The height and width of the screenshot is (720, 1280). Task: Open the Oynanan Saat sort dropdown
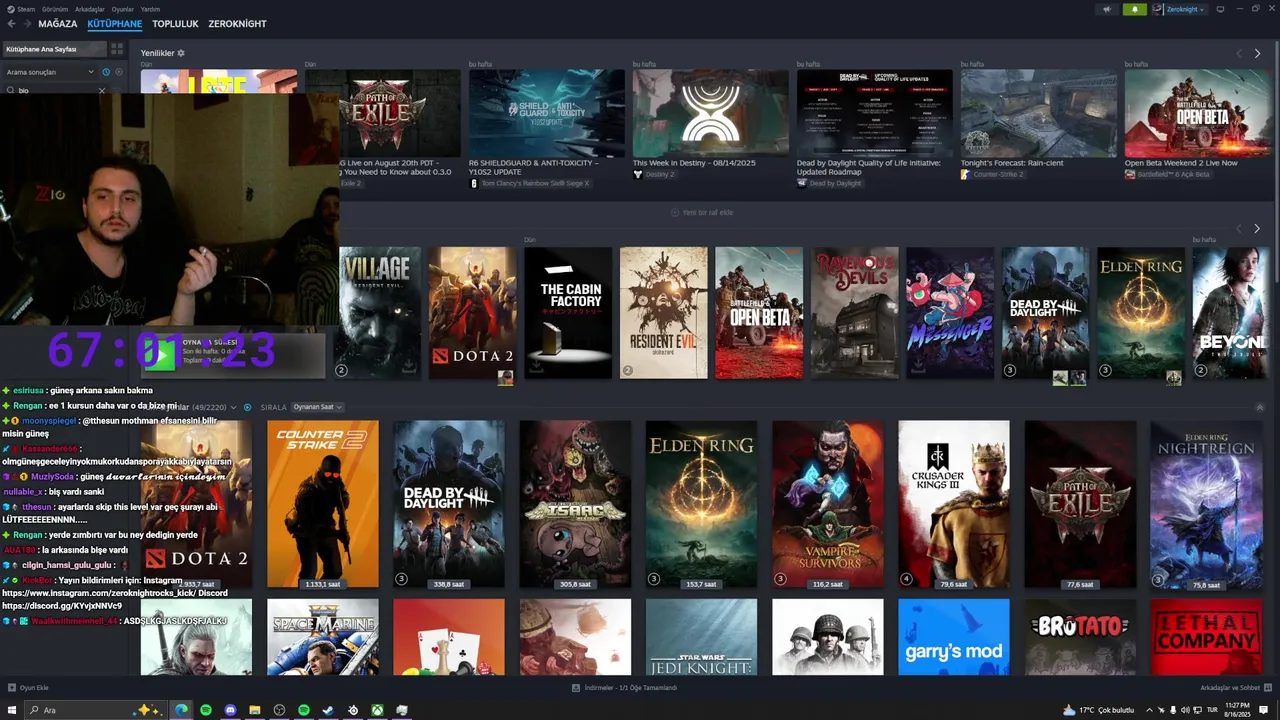(x=317, y=407)
